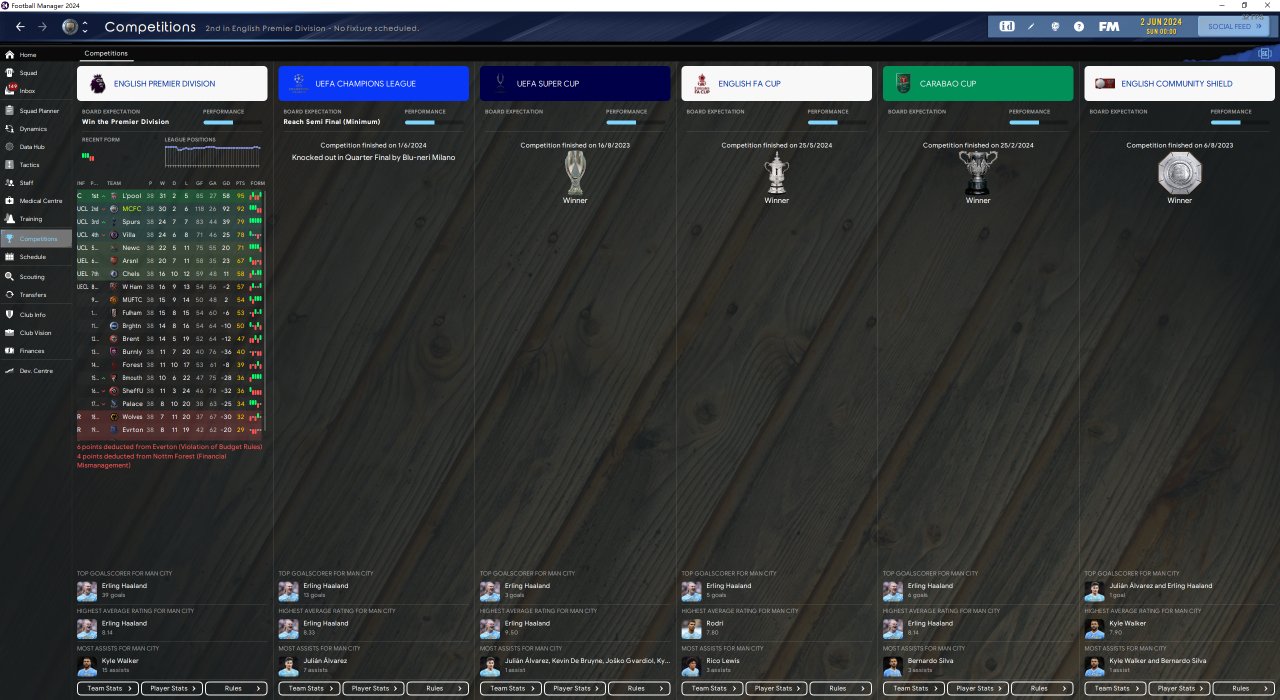This screenshot has height=700, width=1280.
Task: Sort league table by PTS column
Action: point(240,183)
